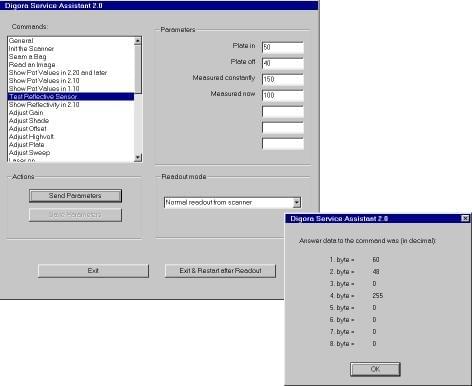The height and width of the screenshot is (386, 472).
Task: Click the Plate in input field
Action: coord(283,47)
